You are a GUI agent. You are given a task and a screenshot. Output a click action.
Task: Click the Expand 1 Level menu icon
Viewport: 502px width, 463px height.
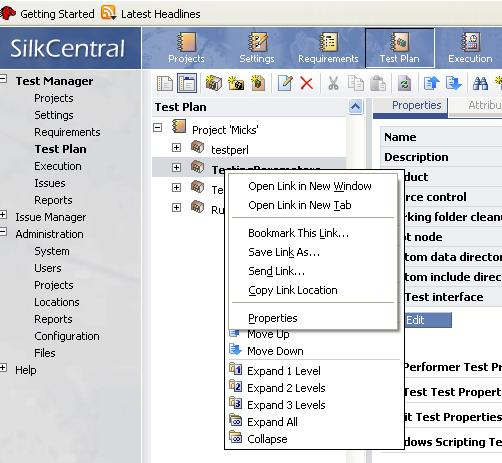(x=236, y=369)
